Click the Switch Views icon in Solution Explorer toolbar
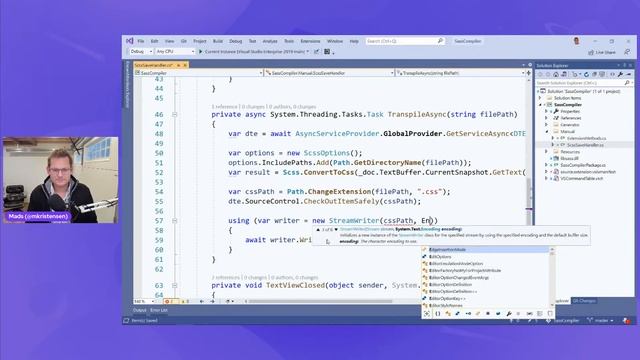Image resolution: width=640 pixels, height=360 pixels. pos(564,74)
